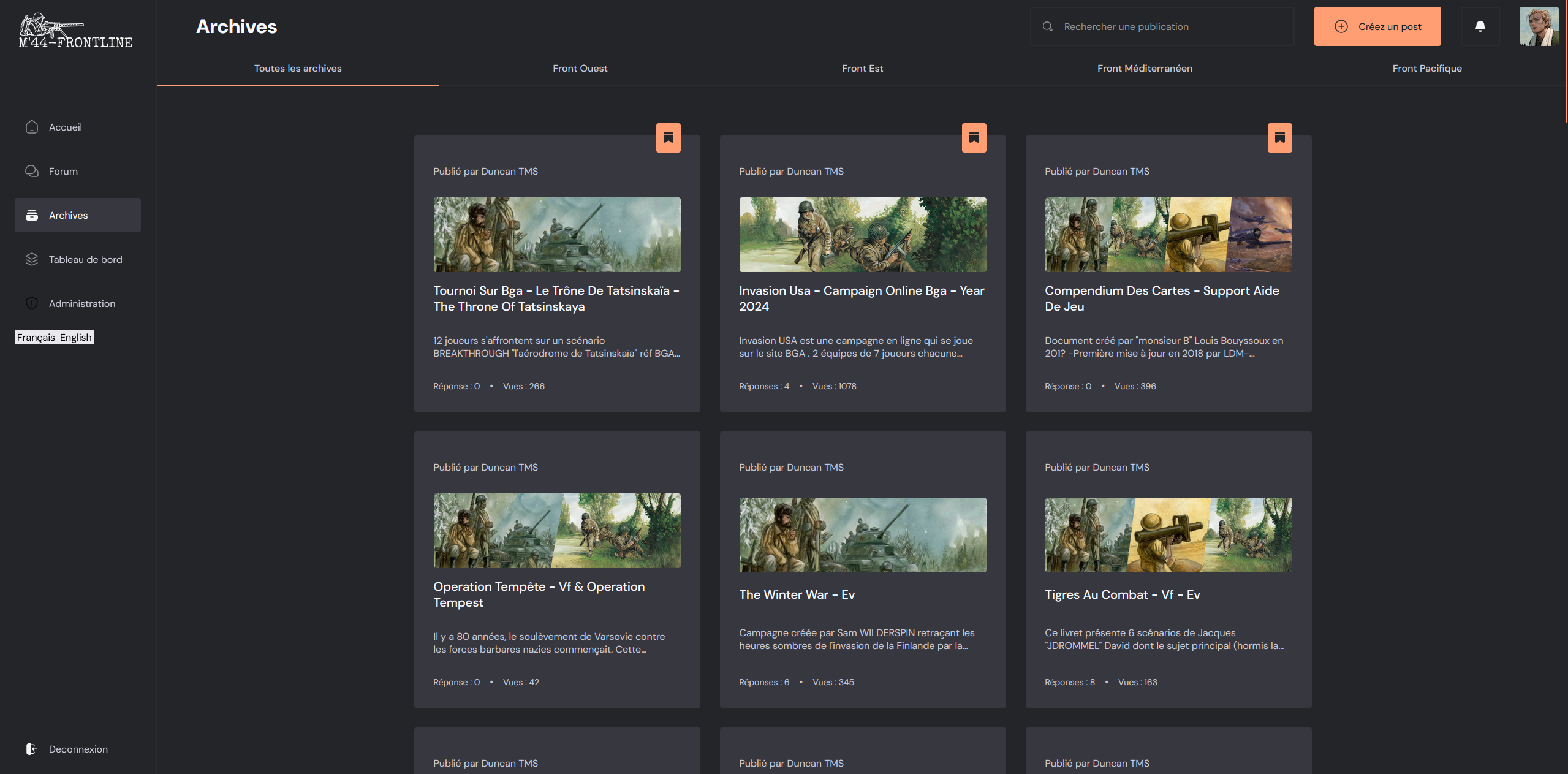Screen dimensions: 1568x774
Task: Open the user avatar profile picture
Action: coord(1538,26)
